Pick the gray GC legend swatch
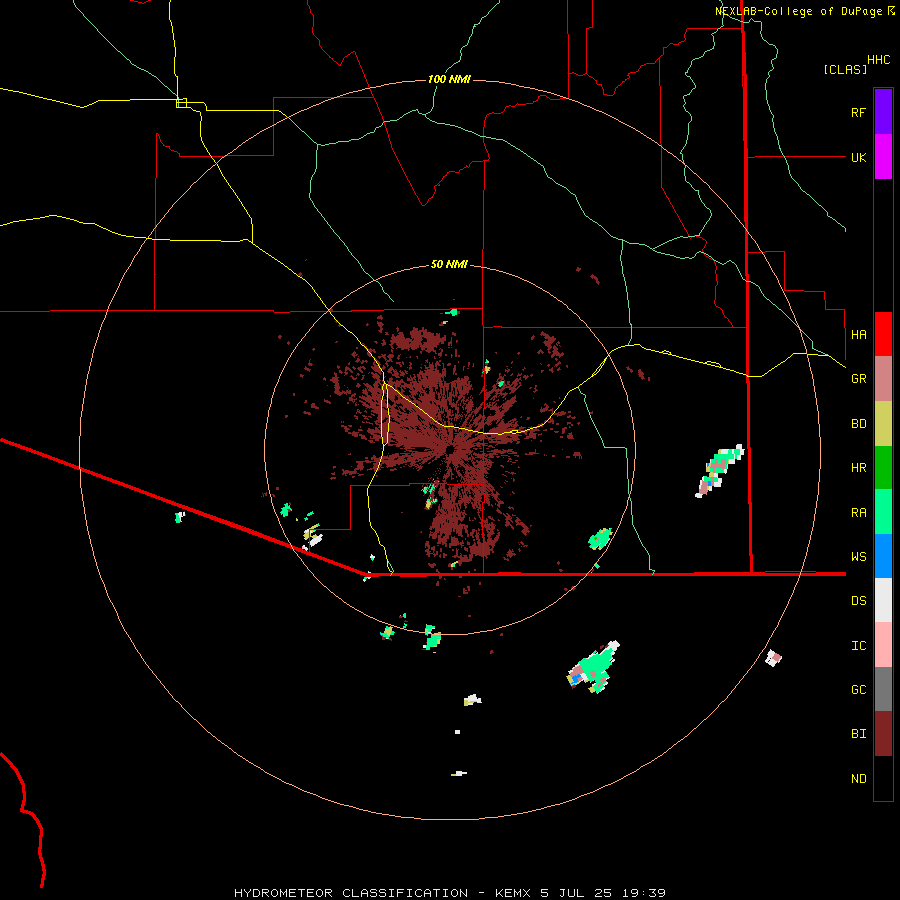900x900 pixels. 883,689
